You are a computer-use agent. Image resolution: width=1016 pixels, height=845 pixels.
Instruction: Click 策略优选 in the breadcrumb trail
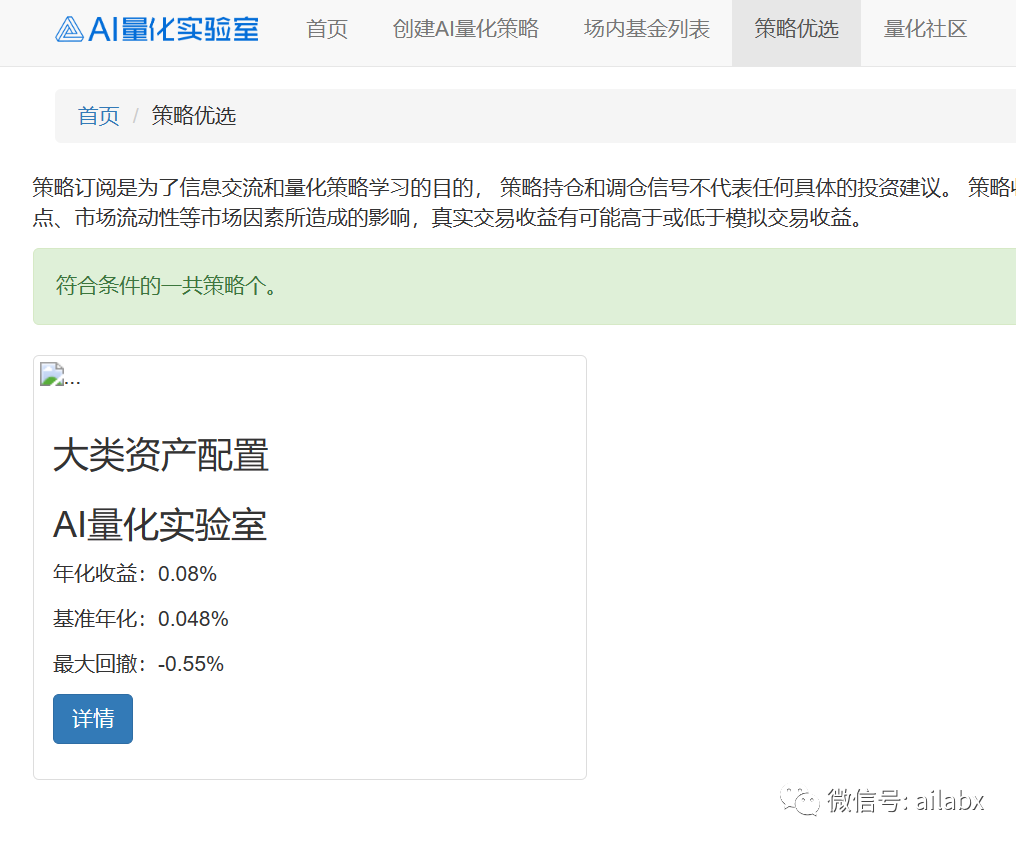(193, 116)
